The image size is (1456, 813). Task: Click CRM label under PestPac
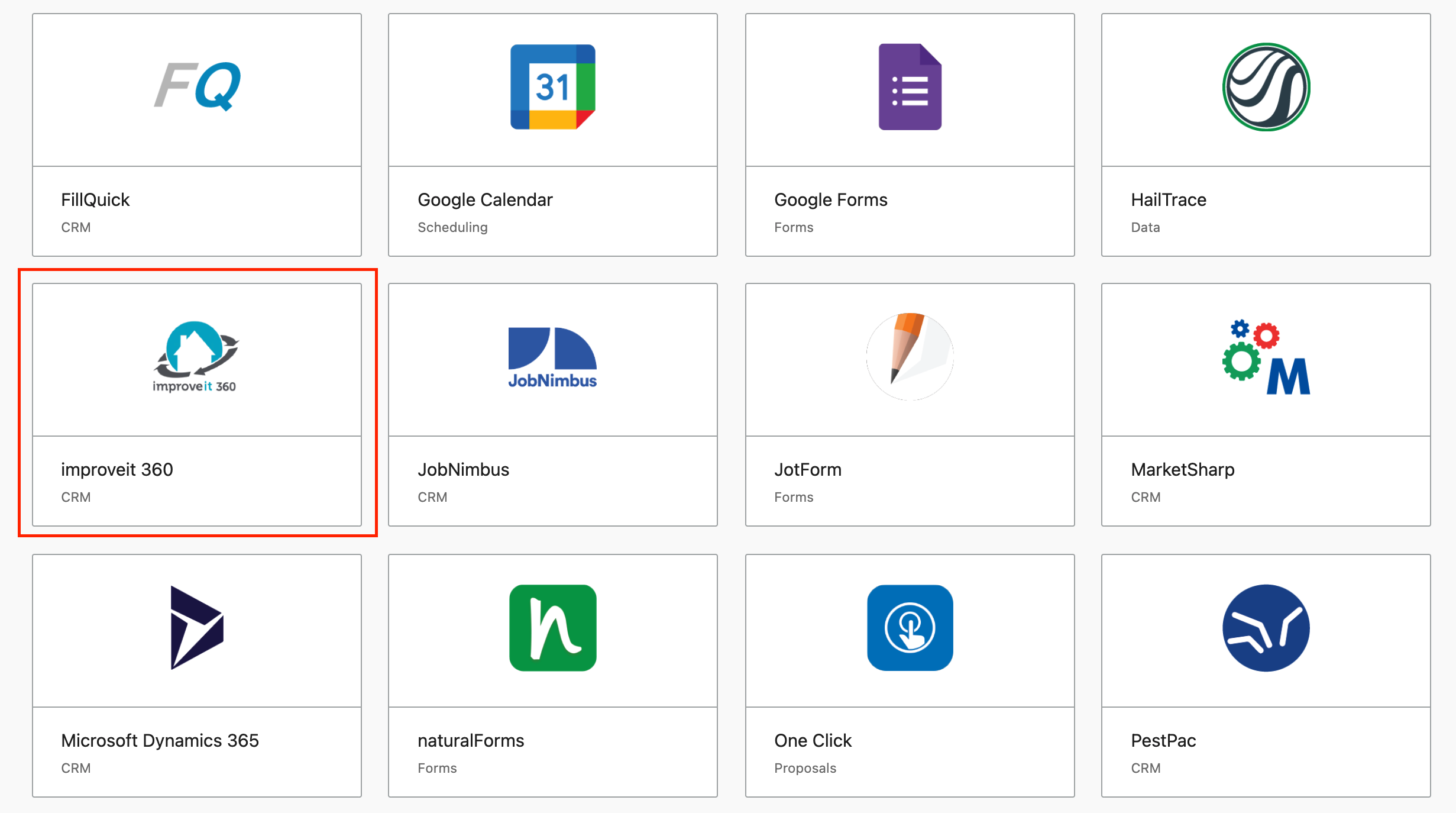point(1146,768)
